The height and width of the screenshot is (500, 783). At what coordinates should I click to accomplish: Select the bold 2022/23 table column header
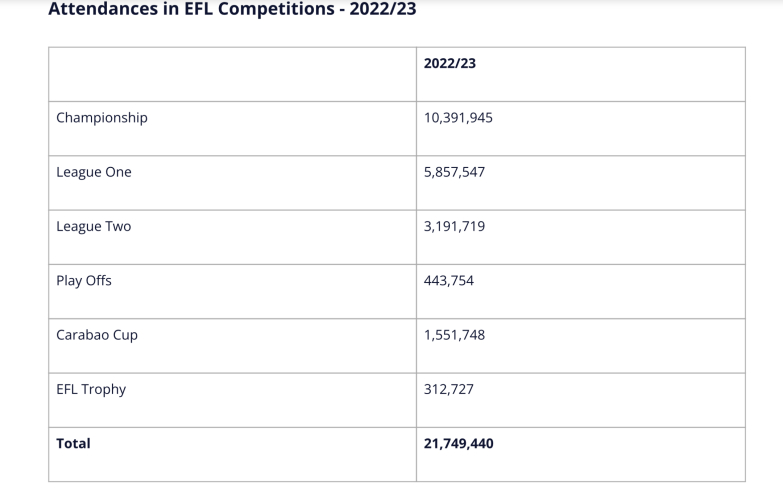pyautogui.click(x=451, y=63)
